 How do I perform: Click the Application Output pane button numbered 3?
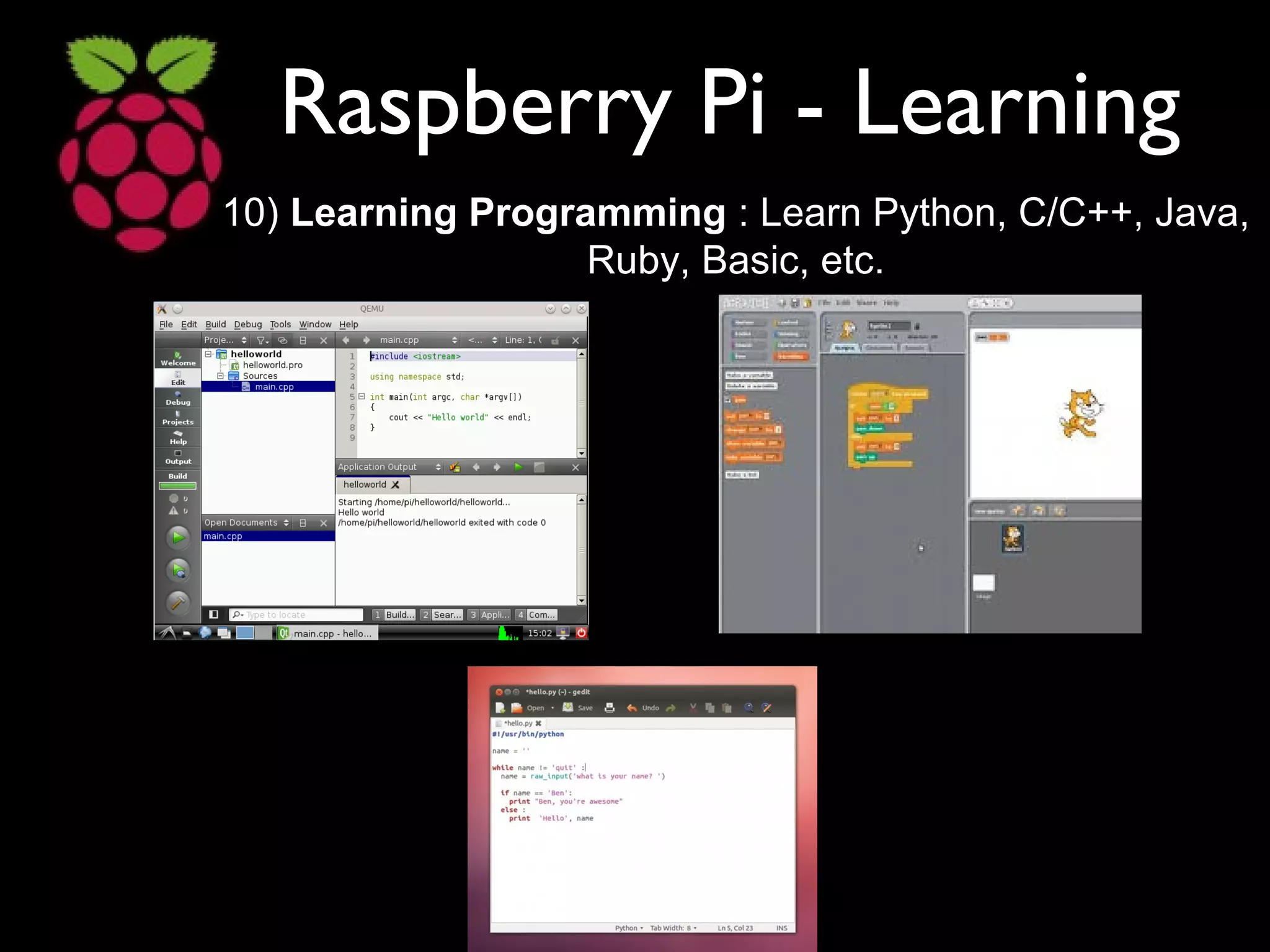click(489, 614)
